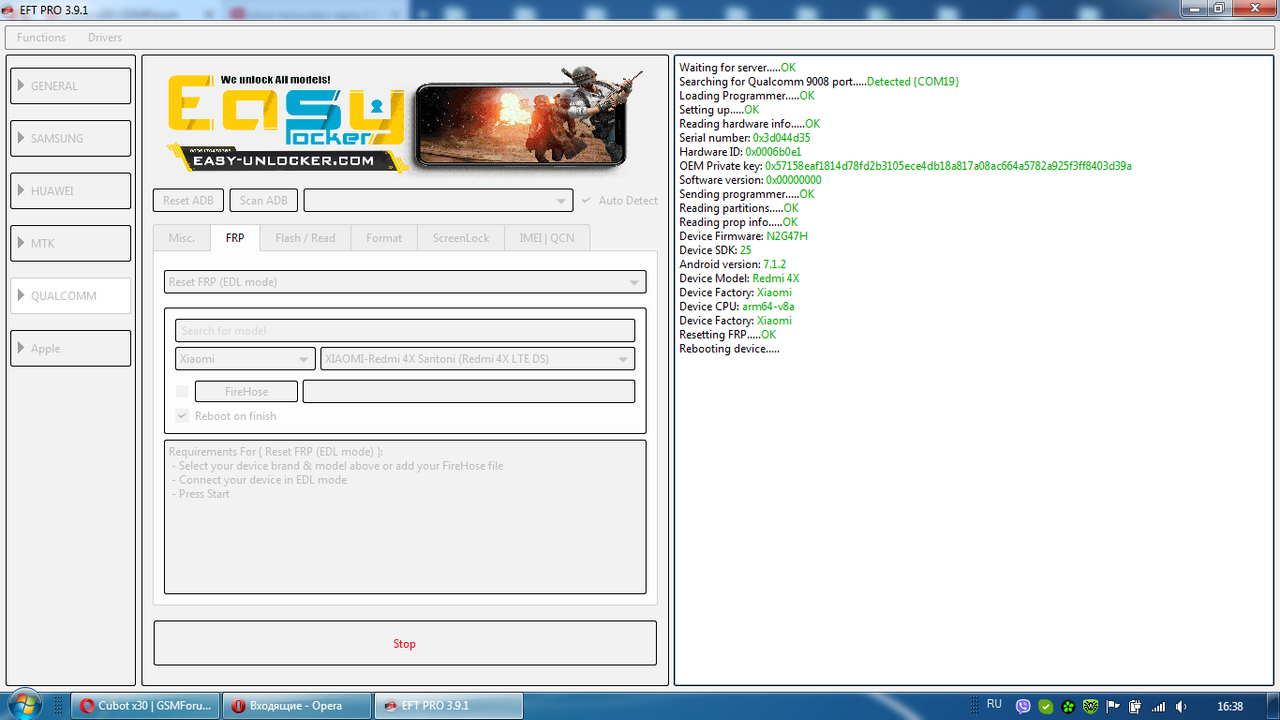Click the EFT PRO title bar icon
This screenshot has width=1280, height=720.
[x=10, y=8]
